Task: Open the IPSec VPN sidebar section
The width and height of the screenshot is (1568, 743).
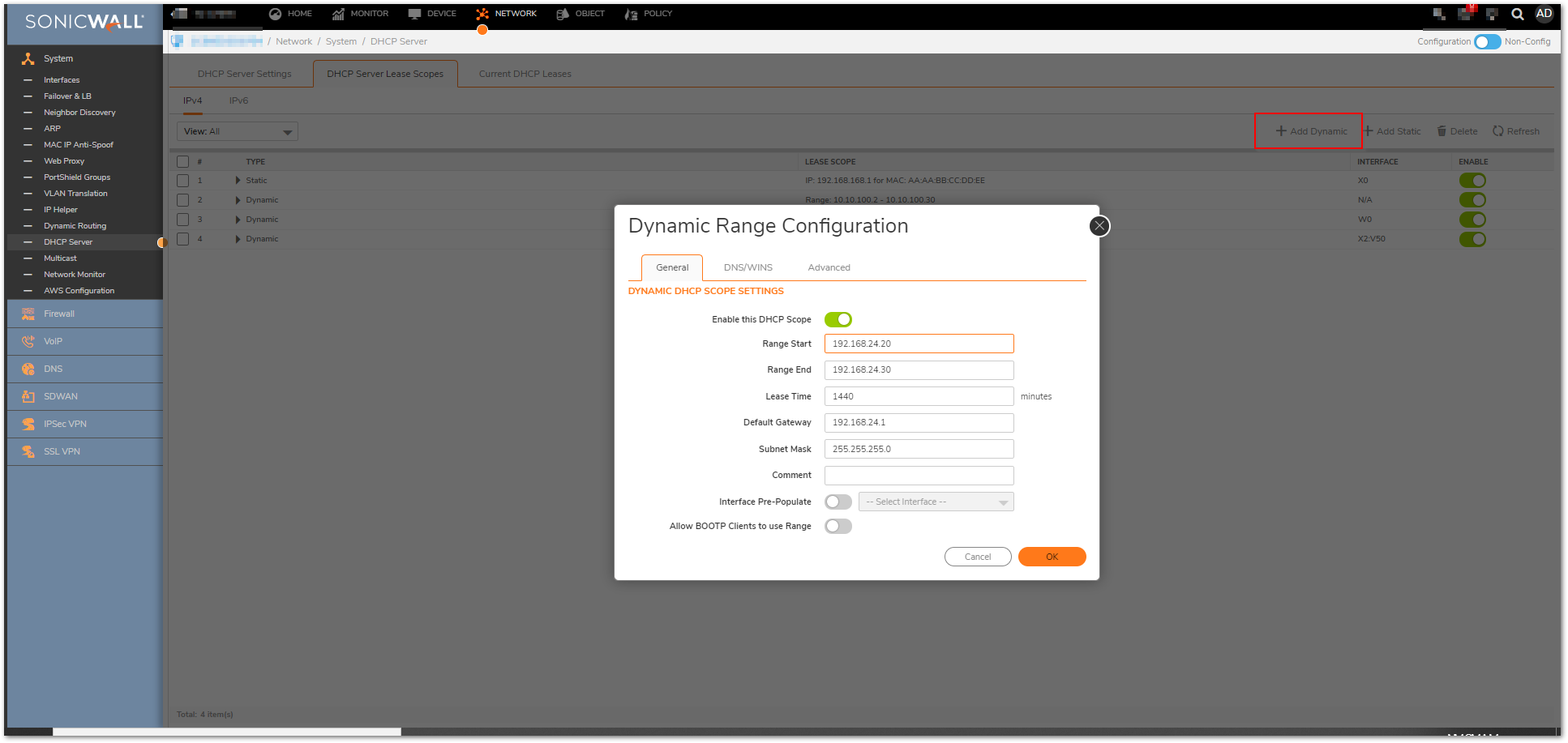Action: [x=65, y=424]
